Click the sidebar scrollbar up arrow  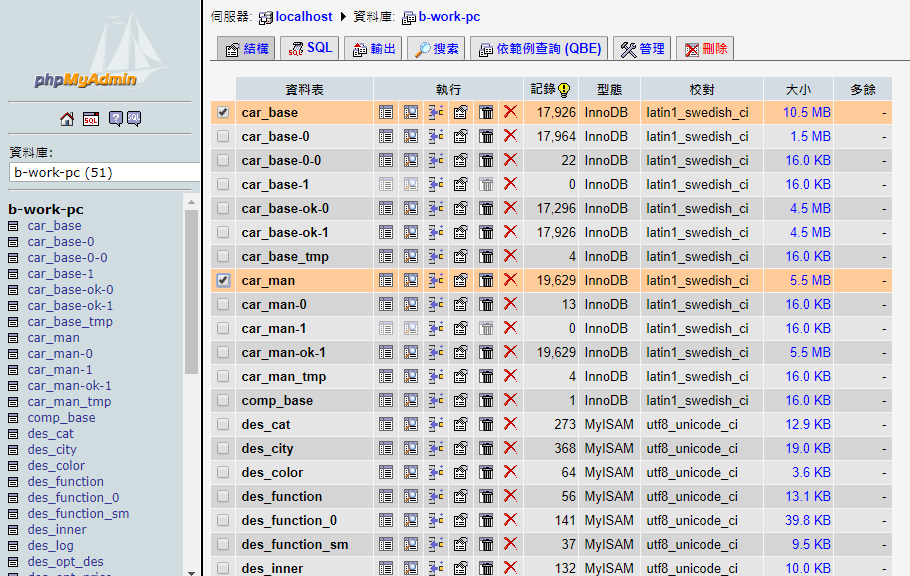192,202
